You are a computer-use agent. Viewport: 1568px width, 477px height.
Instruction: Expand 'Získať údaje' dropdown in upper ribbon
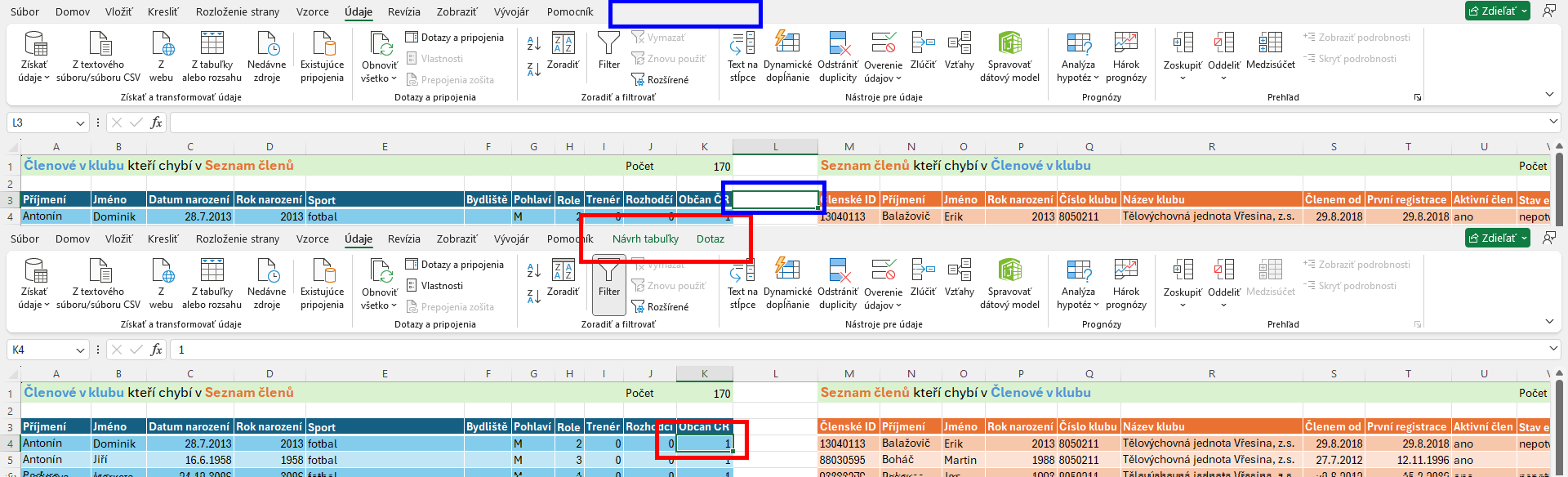[x=34, y=78]
